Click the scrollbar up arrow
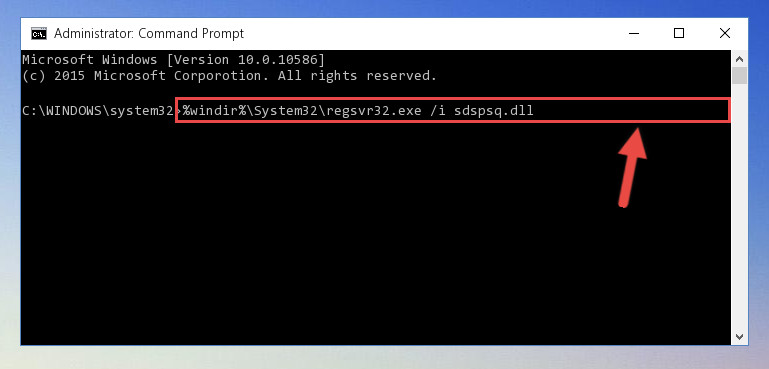Viewport: 769px width, 369px height. (740, 59)
